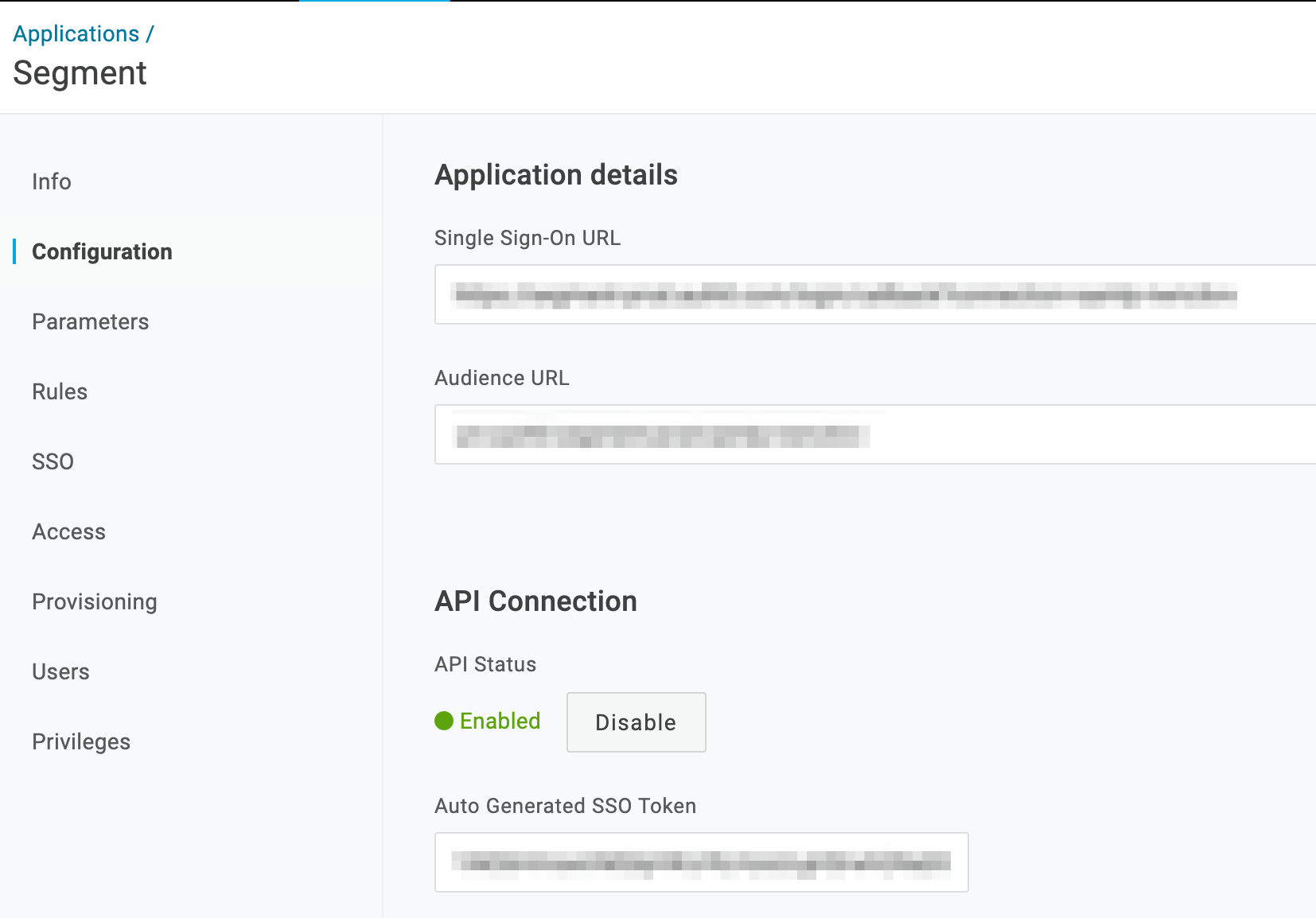Click the green Enabled status indicator
The width and height of the screenshot is (1316, 918).
[x=487, y=721]
